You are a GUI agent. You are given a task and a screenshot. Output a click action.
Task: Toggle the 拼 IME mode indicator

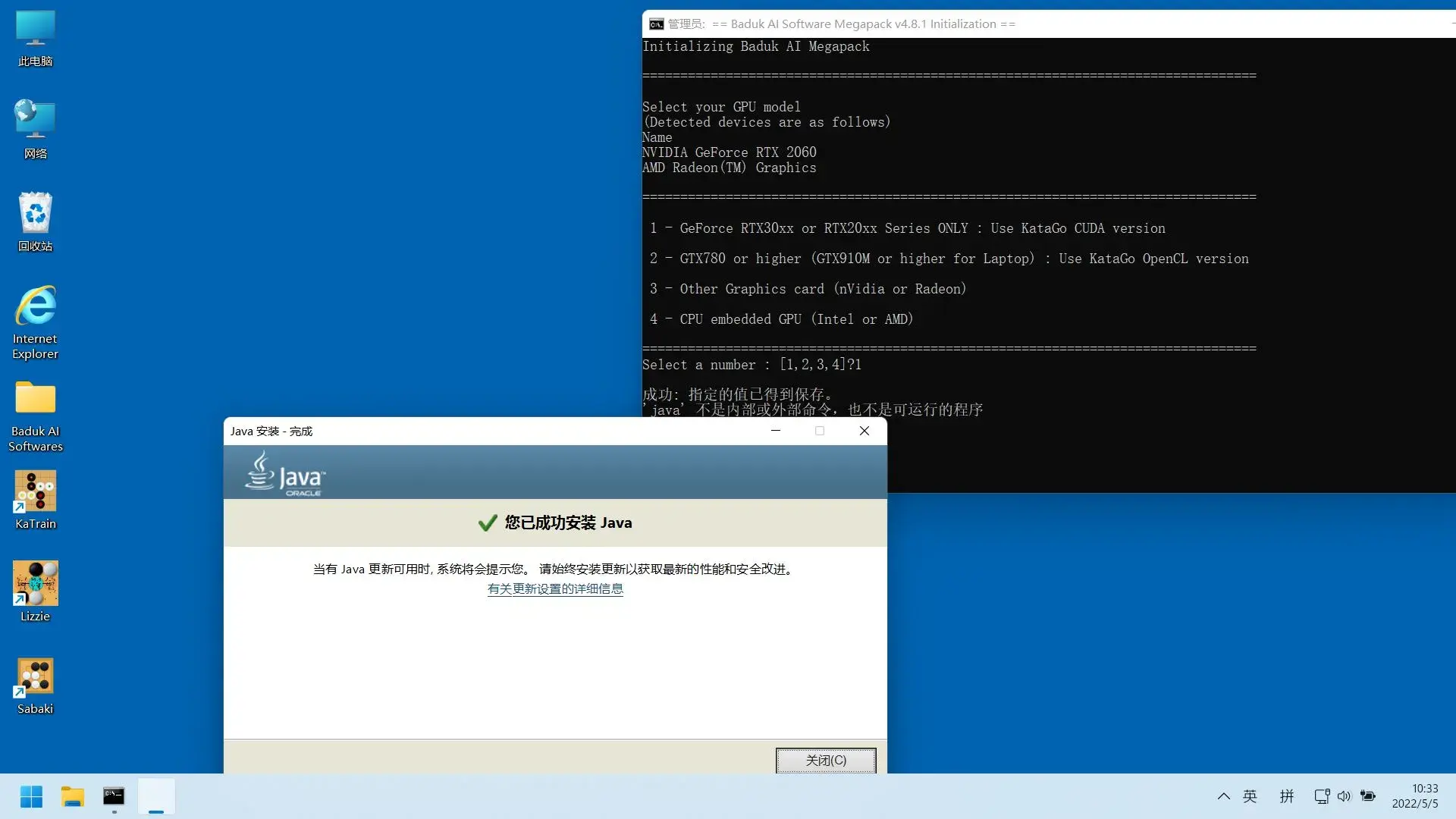click(x=1287, y=796)
